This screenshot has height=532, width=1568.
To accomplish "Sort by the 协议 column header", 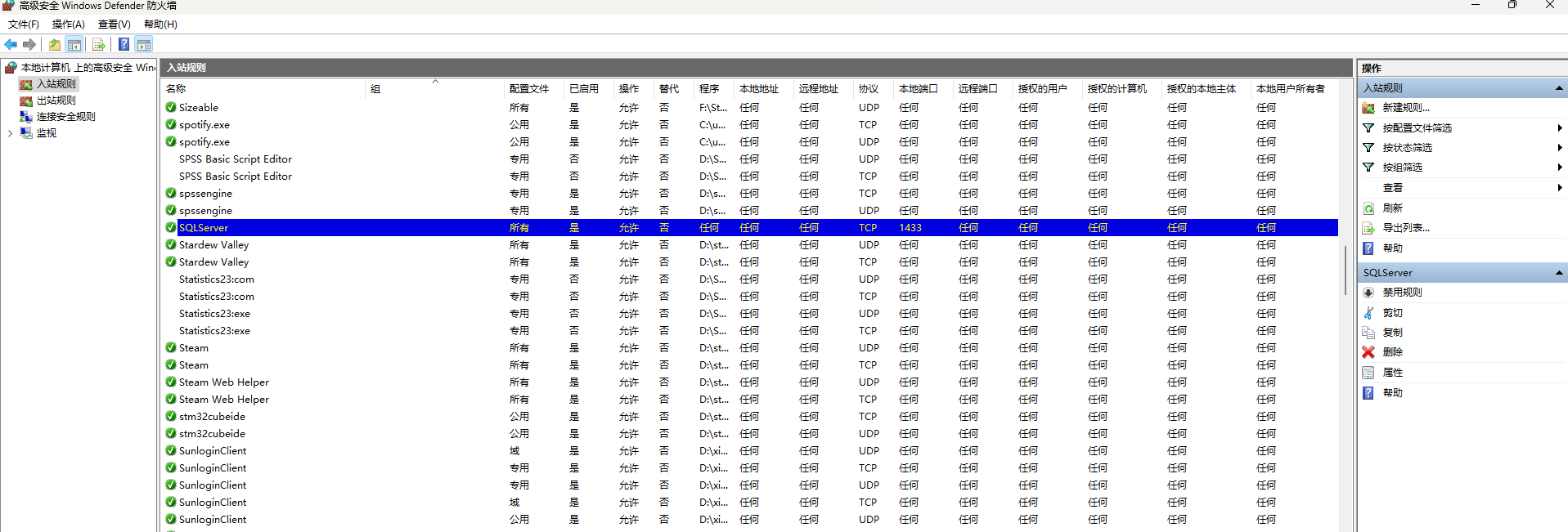I will click(x=874, y=89).
